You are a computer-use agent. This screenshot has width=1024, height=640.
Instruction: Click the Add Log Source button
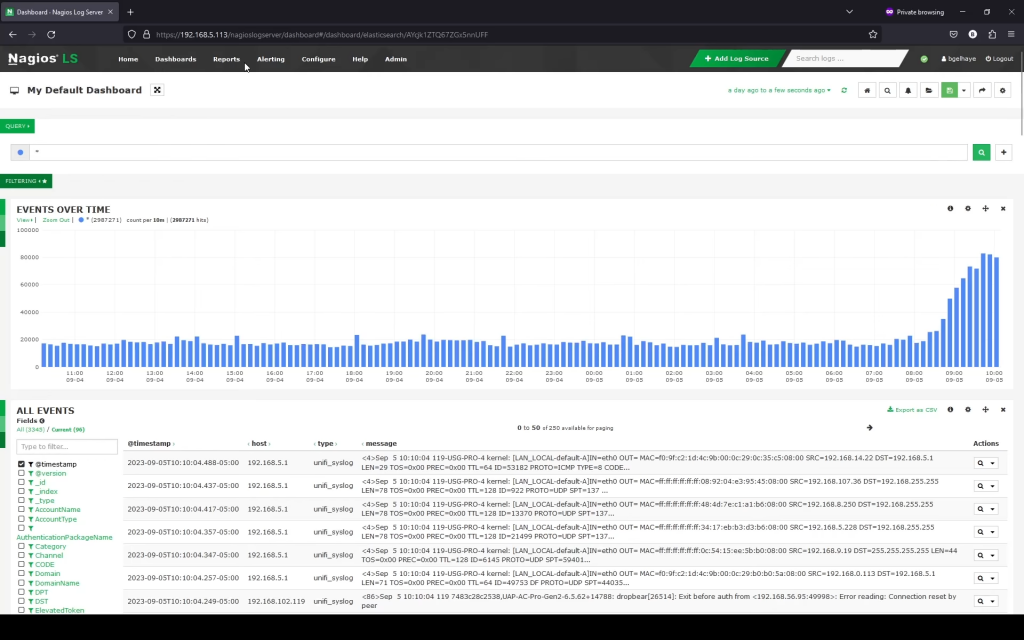tap(737, 59)
